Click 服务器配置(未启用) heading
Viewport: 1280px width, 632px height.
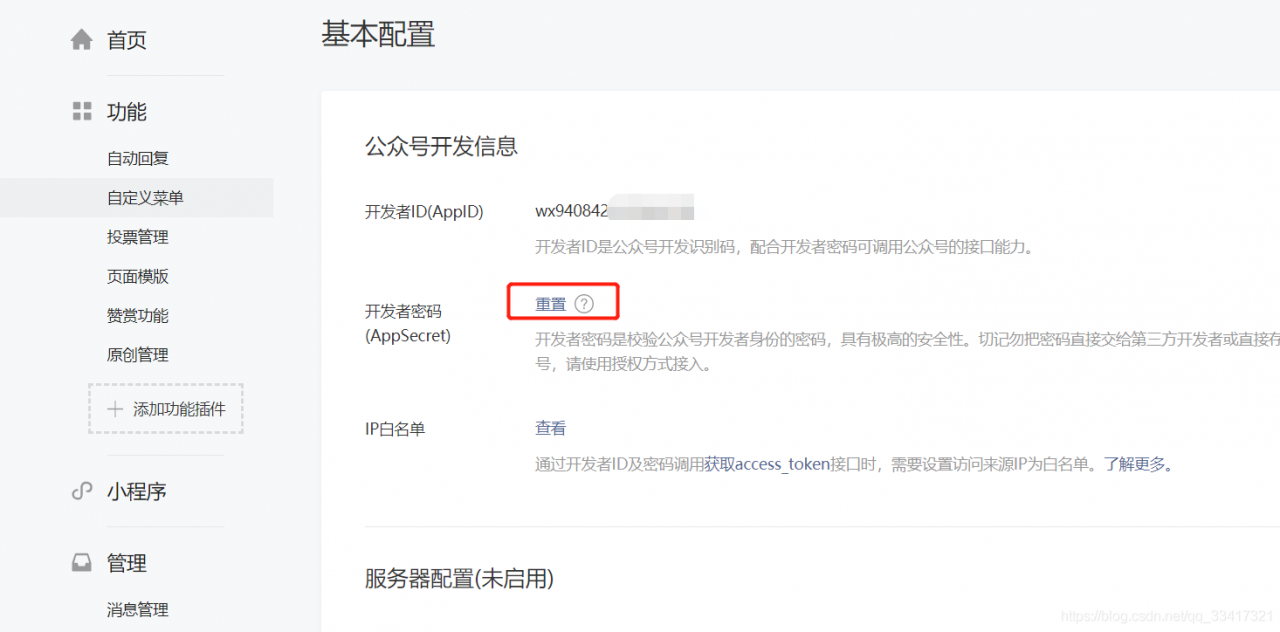coord(459,578)
